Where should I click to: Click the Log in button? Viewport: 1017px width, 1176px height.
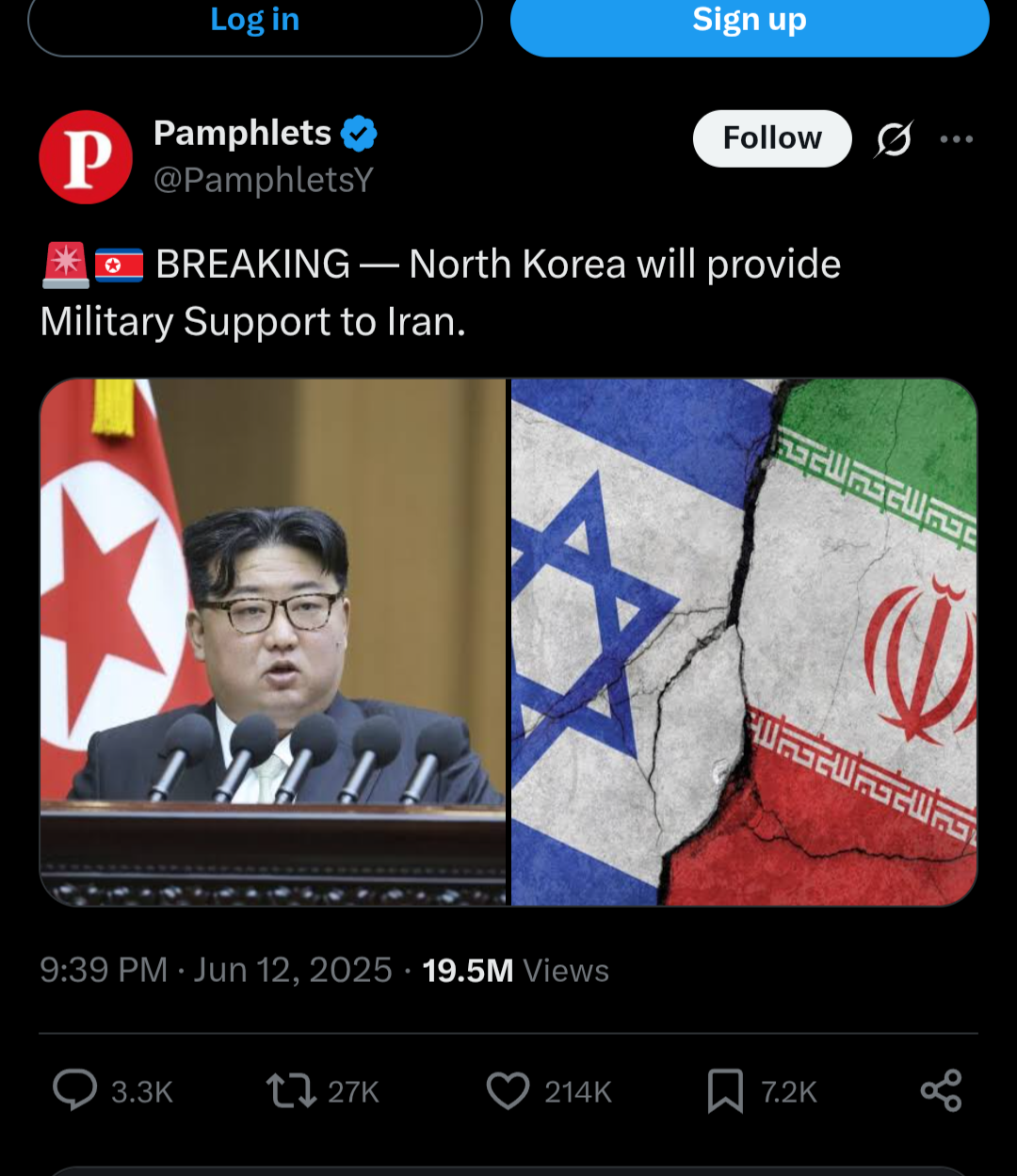pyautogui.click(x=255, y=21)
